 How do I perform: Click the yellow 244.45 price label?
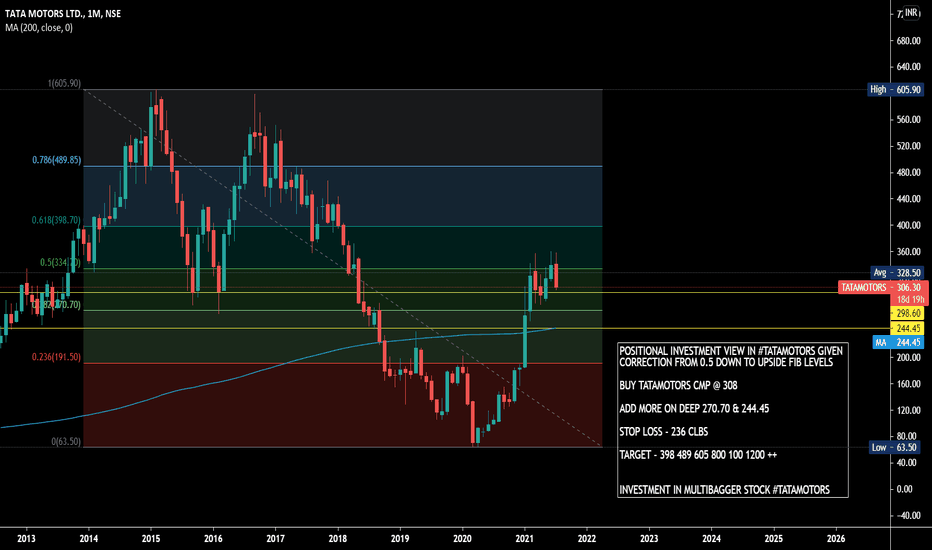(x=907, y=328)
